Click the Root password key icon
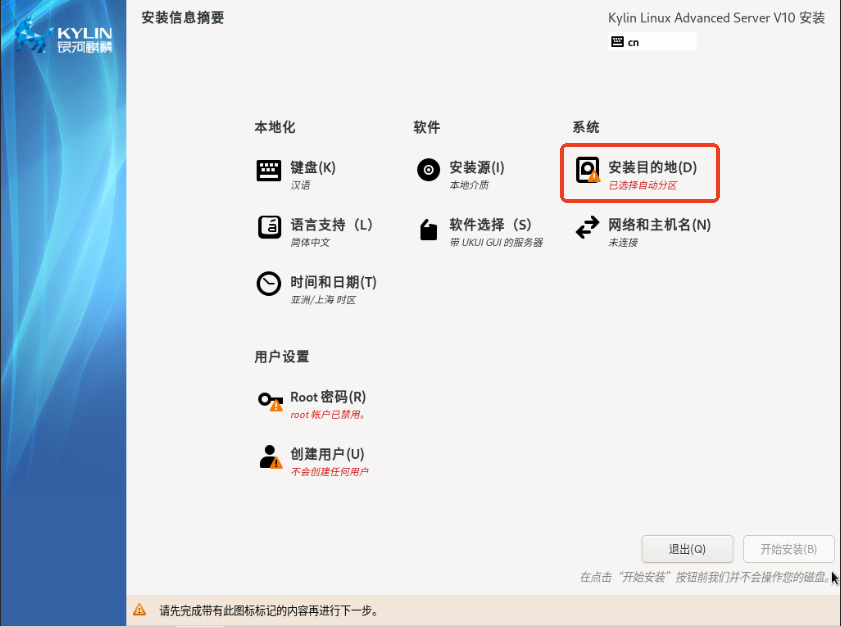This screenshot has width=841, height=627. 270,401
